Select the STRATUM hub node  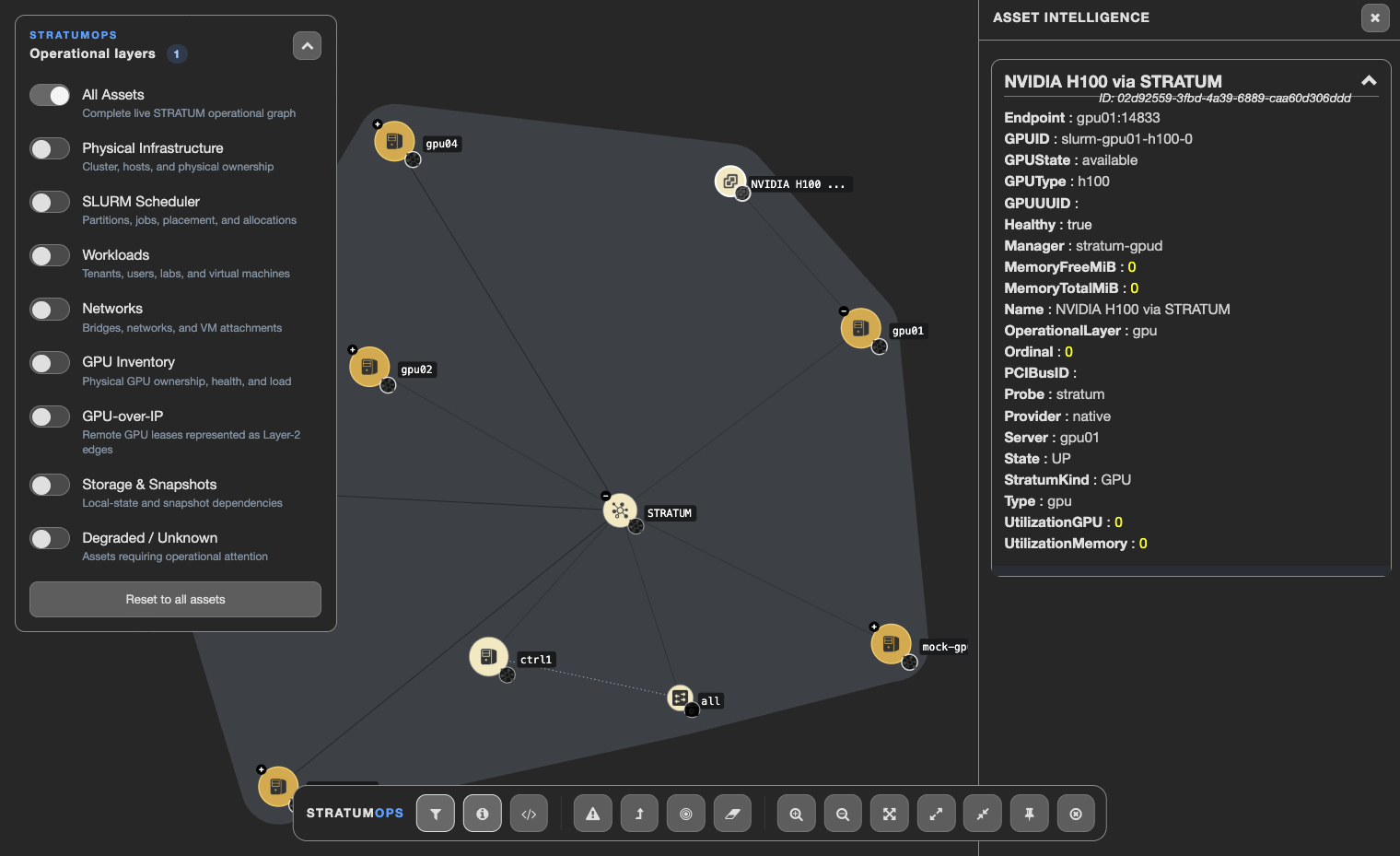[x=620, y=510]
